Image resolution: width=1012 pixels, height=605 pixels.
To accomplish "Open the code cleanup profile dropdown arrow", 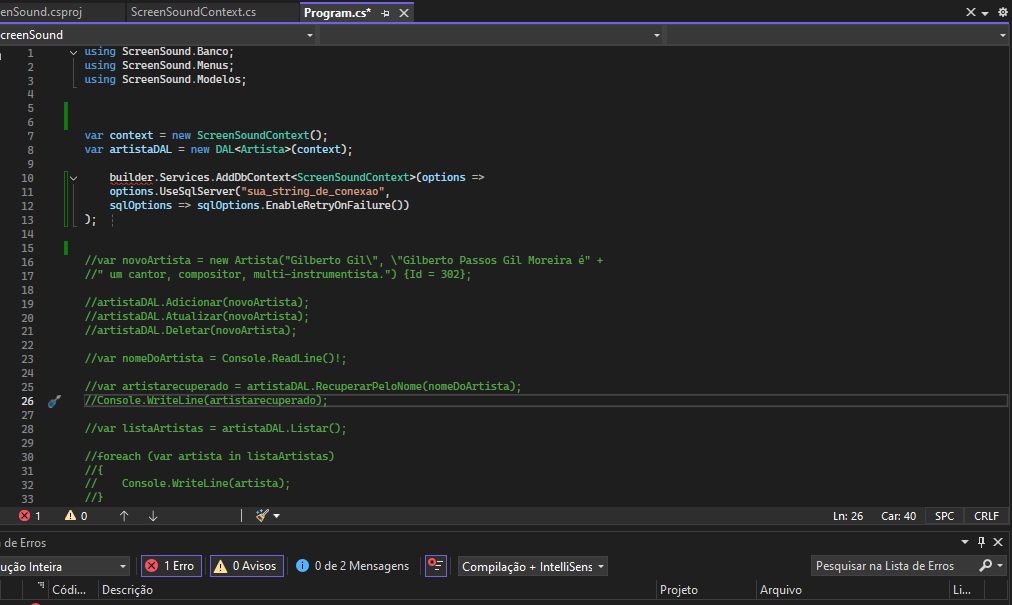I will (x=276, y=516).
